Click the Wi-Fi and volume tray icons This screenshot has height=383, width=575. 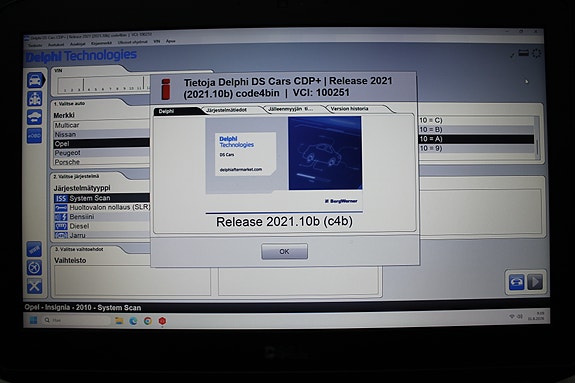coord(516,316)
